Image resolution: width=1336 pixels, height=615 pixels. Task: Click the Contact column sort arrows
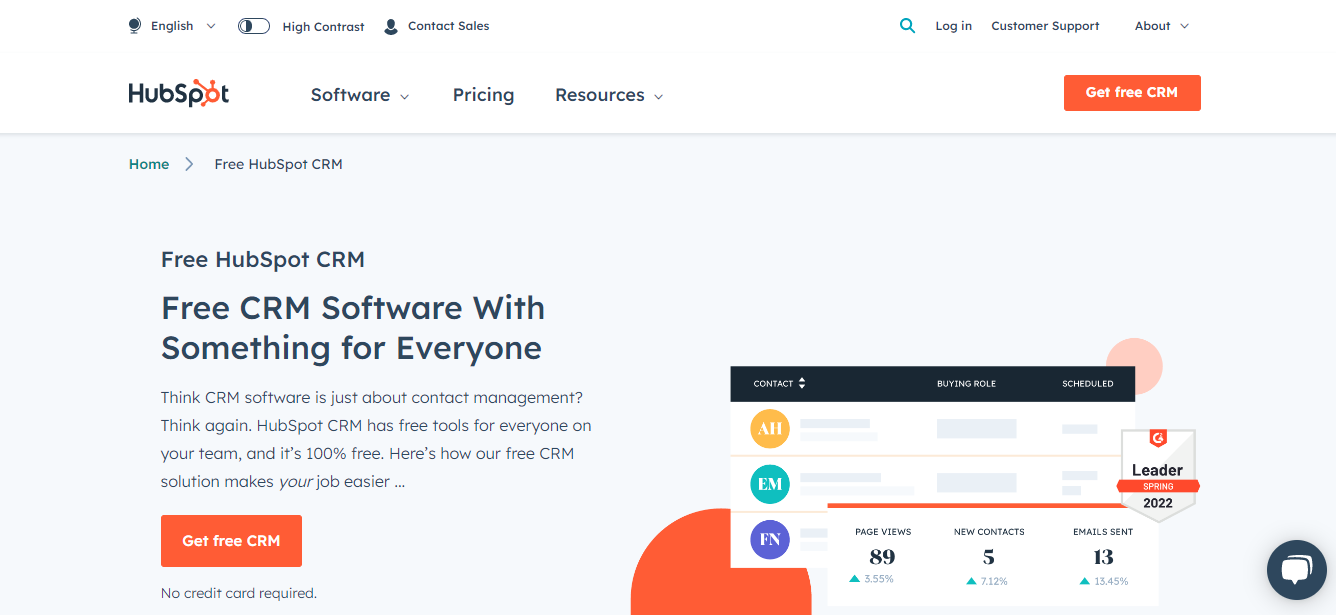pyautogui.click(x=802, y=383)
